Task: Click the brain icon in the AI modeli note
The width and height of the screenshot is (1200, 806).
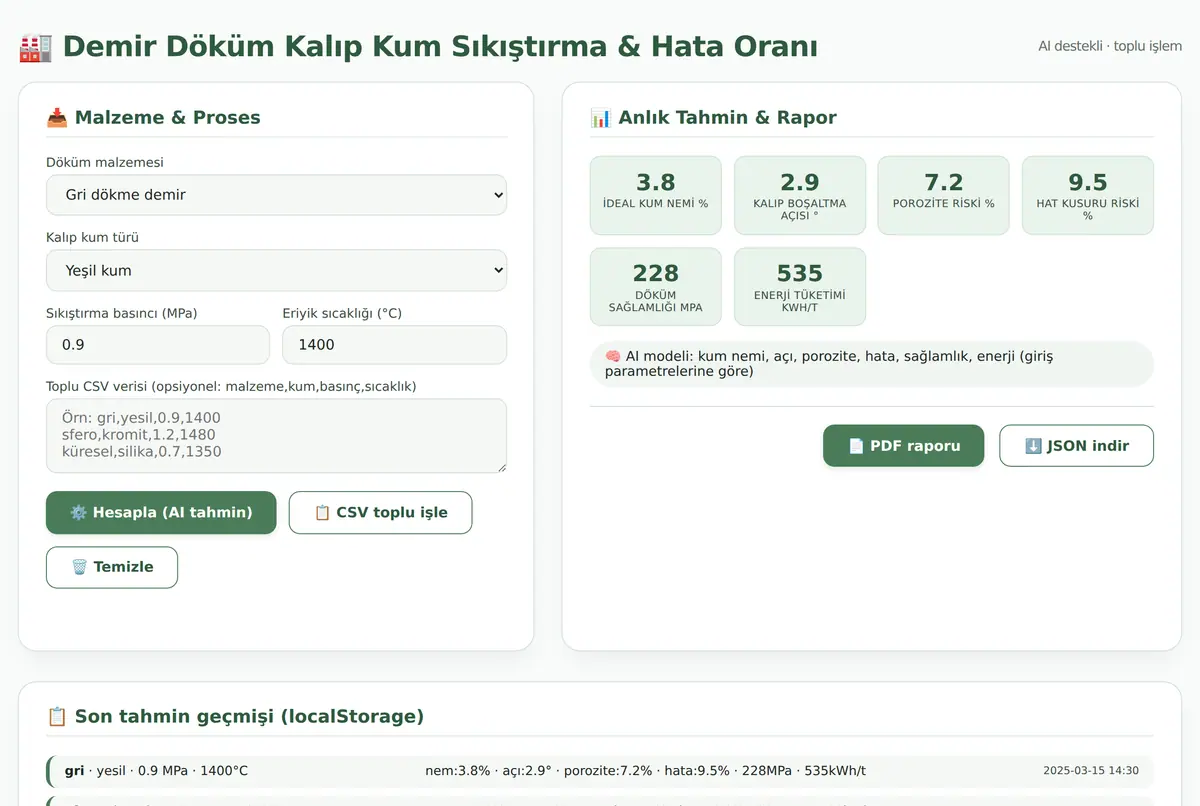Action: (613, 356)
